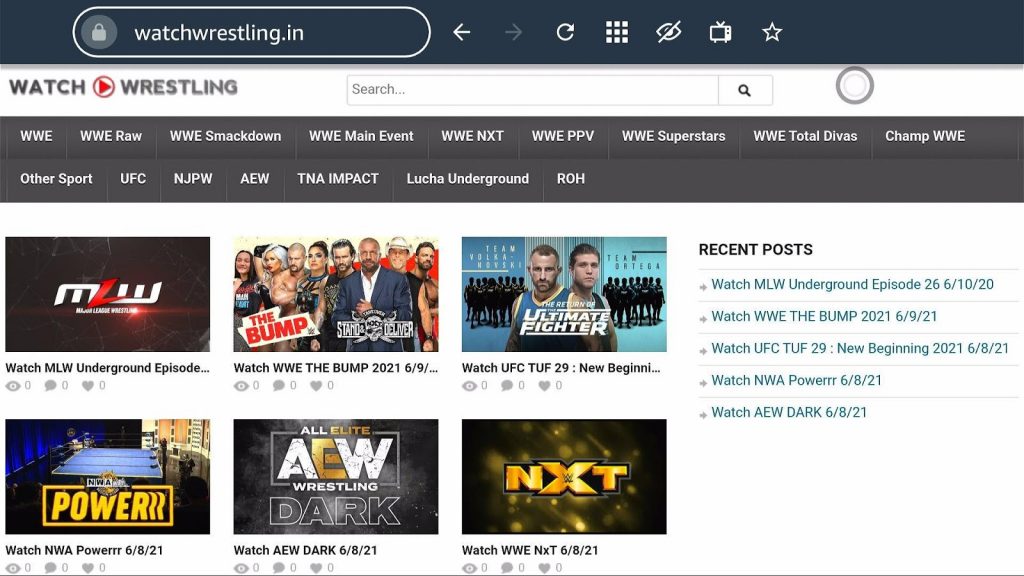Click the comment bubble under NWA Powerrr
This screenshot has width=1024, height=576.
pos(50,568)
